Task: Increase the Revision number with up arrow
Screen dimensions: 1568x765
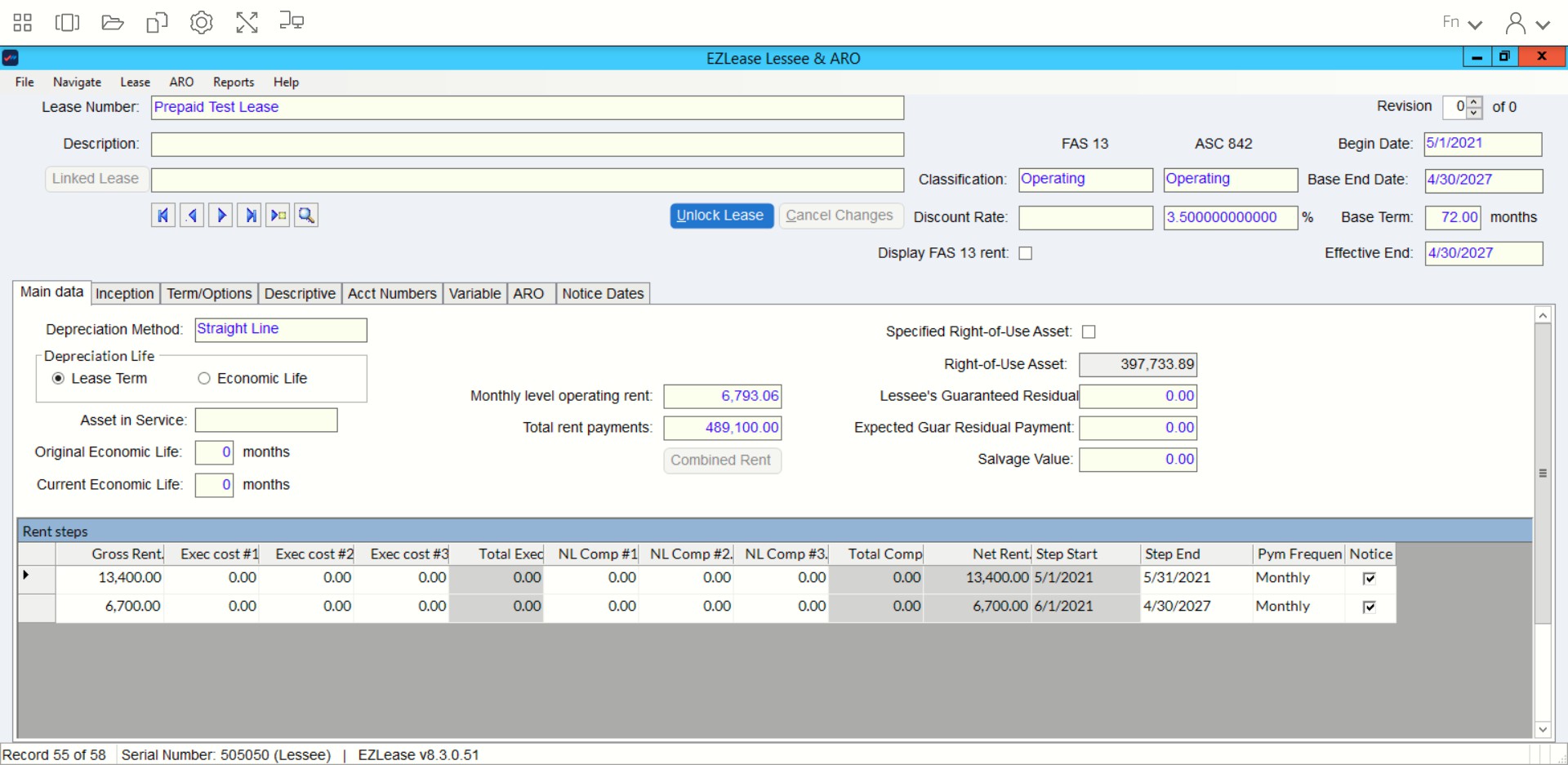Action: pos(1474,101)
